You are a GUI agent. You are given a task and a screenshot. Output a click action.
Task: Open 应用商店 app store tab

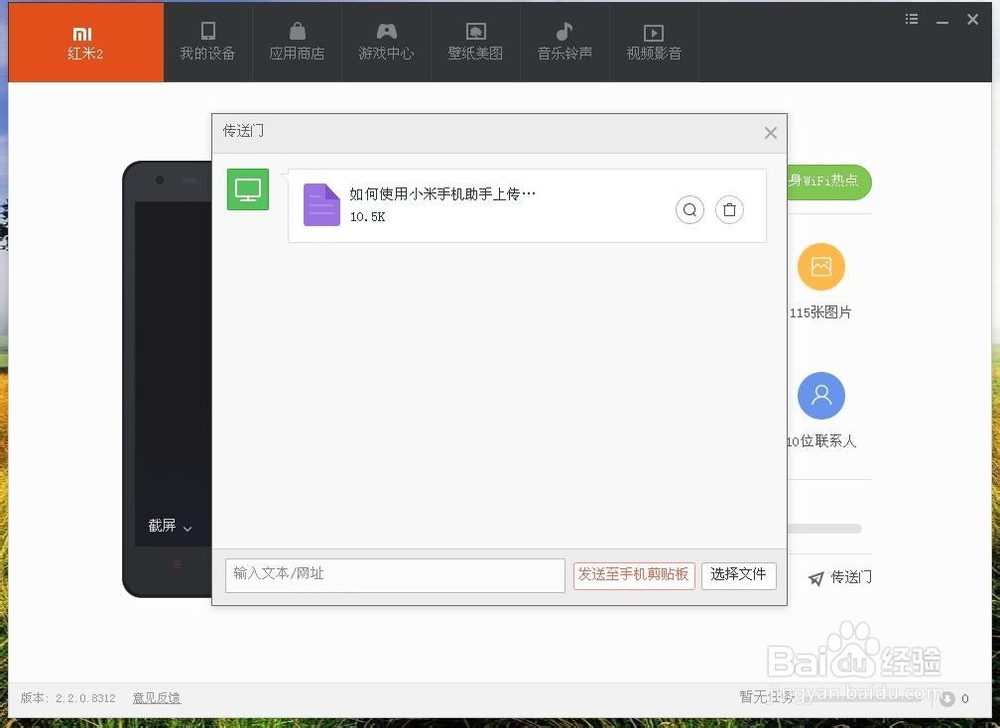click(297, 42)
